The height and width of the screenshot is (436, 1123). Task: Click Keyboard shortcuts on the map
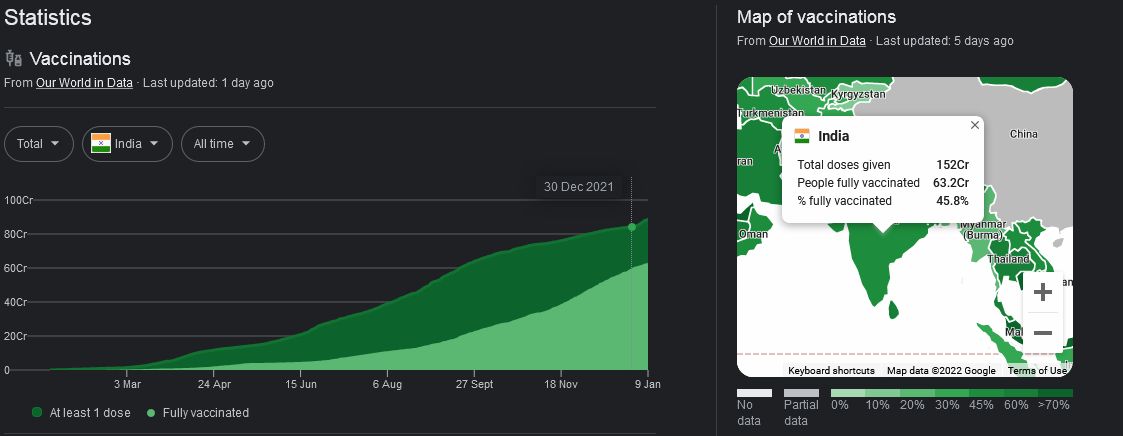[831, 371]
